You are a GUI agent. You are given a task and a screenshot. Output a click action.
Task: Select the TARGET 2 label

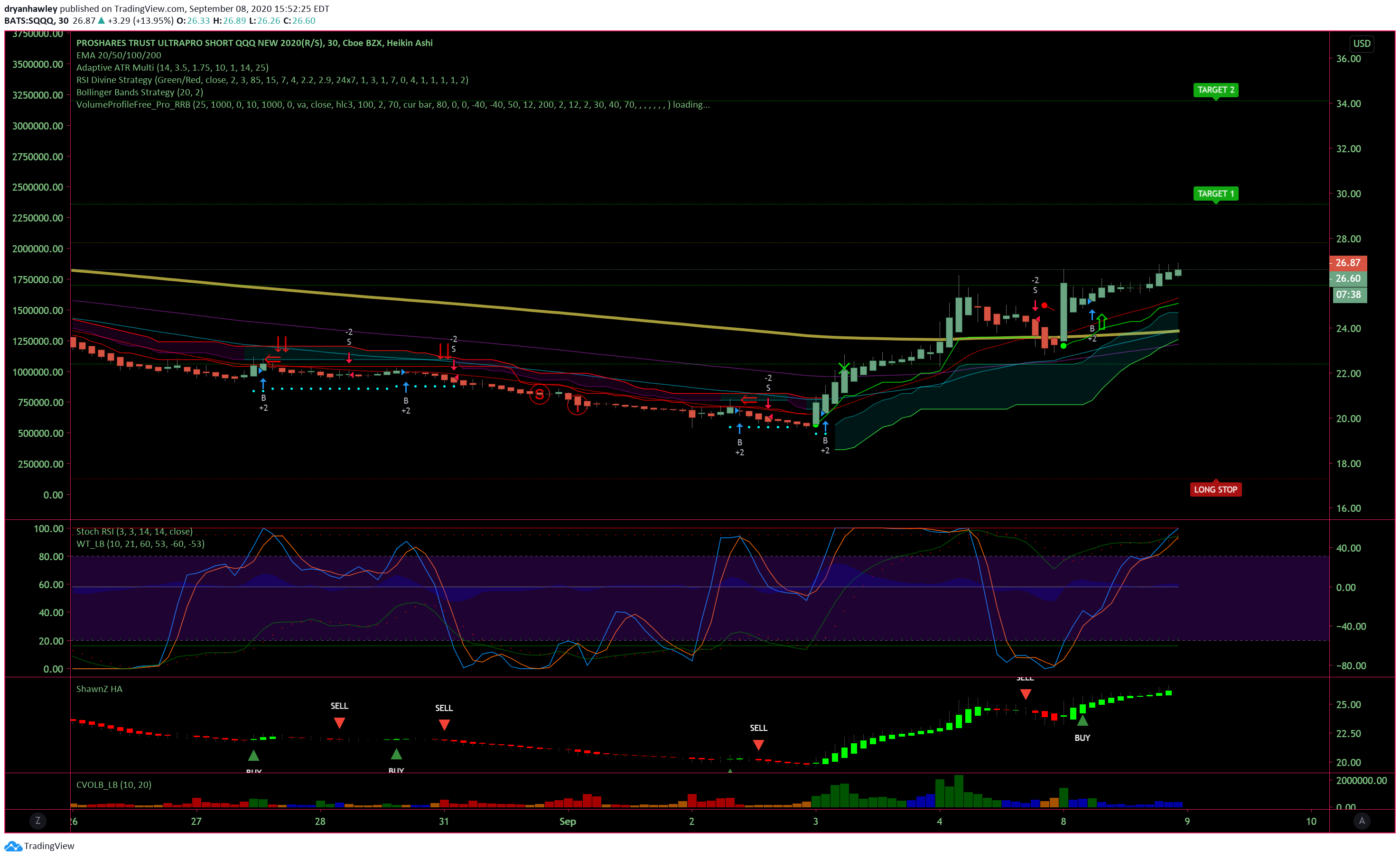pos(1215,90)
